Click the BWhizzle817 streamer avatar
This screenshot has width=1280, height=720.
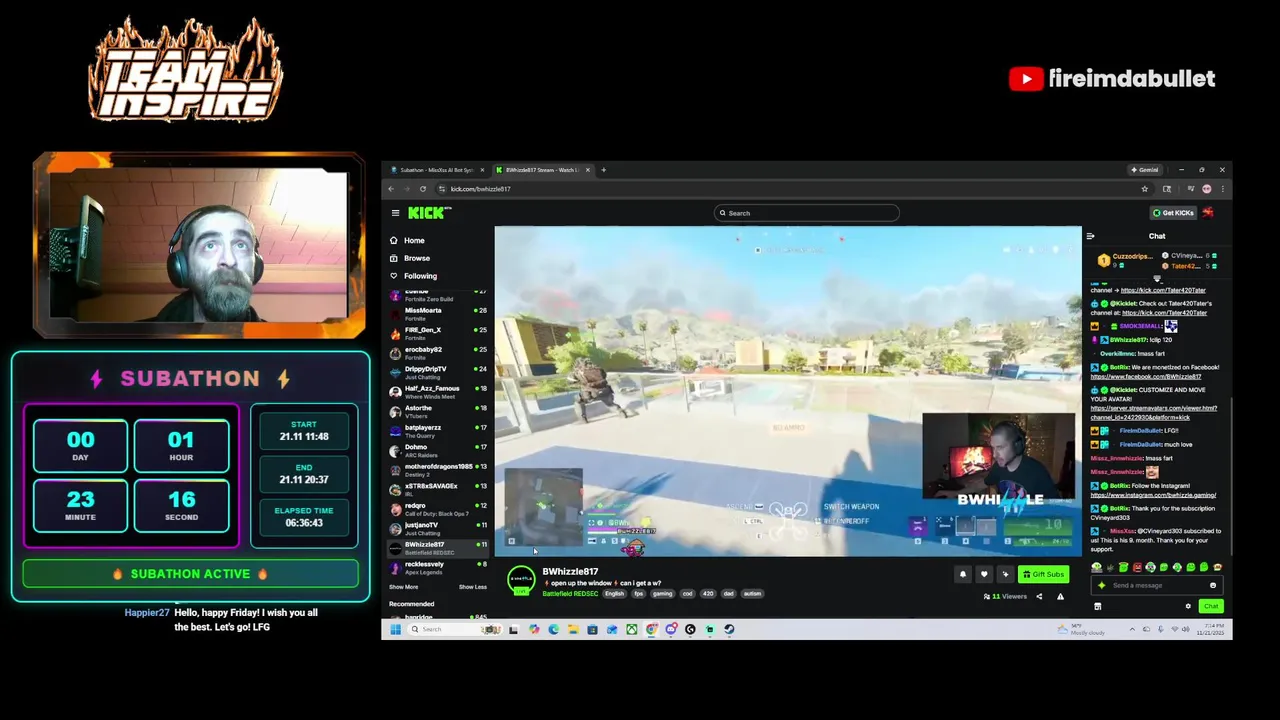coord(521,580)
